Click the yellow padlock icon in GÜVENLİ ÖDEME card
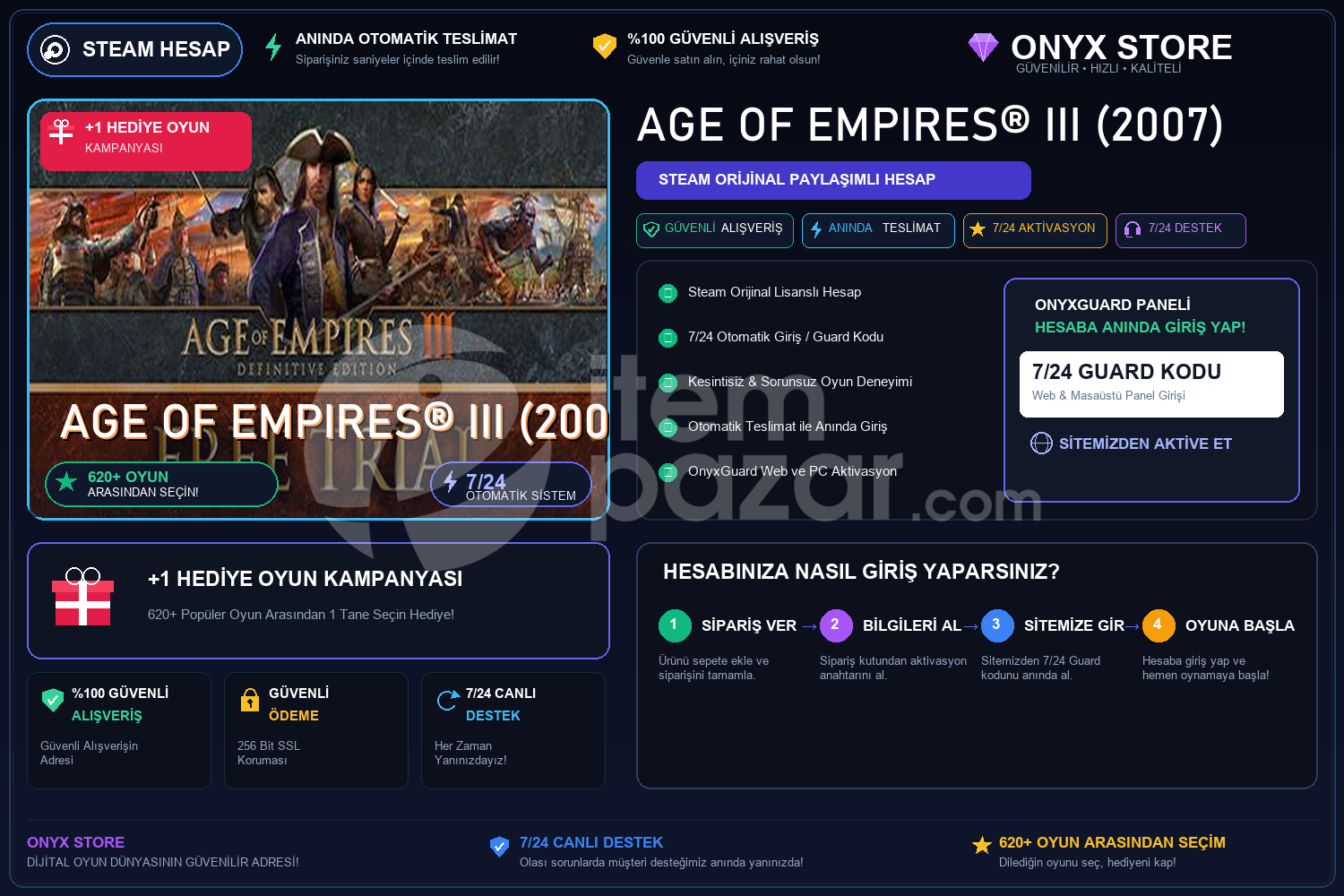Screen dimensions: 1344x896 pos(250,700)
